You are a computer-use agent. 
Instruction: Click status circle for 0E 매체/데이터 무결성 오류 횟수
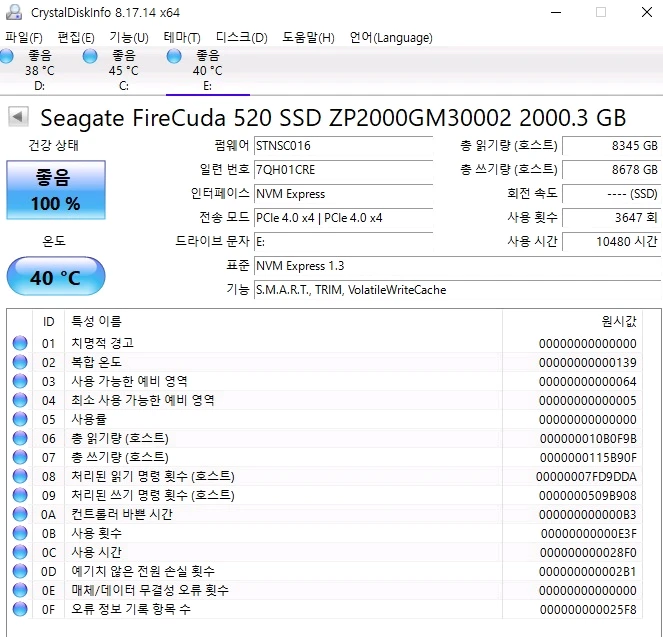[20, 590]
